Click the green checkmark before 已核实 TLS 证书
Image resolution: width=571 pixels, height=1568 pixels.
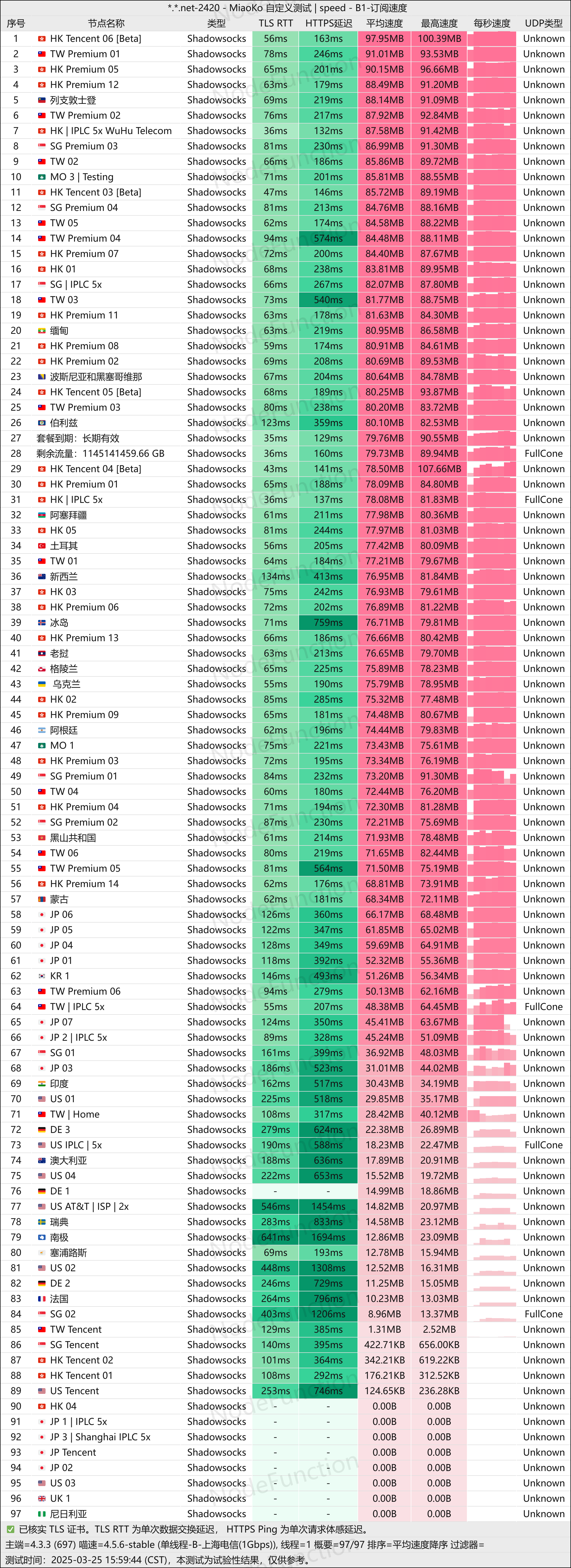pyautogui.click(x=10, y=1529)
